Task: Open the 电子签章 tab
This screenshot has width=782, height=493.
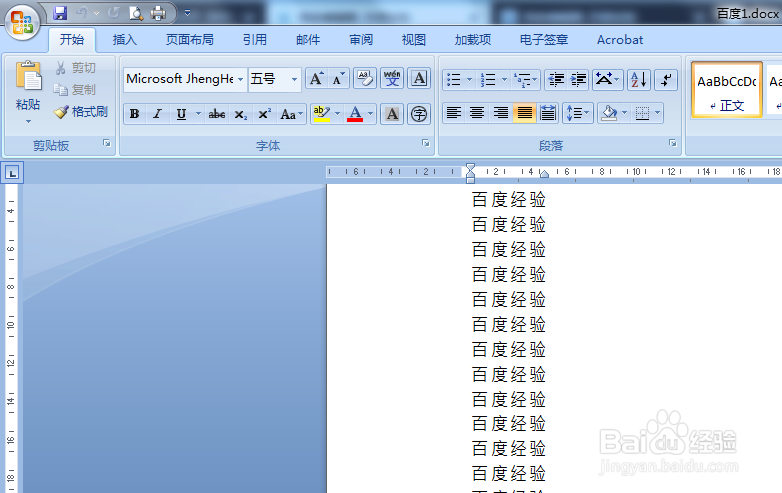Action: [x=544, y=40]
